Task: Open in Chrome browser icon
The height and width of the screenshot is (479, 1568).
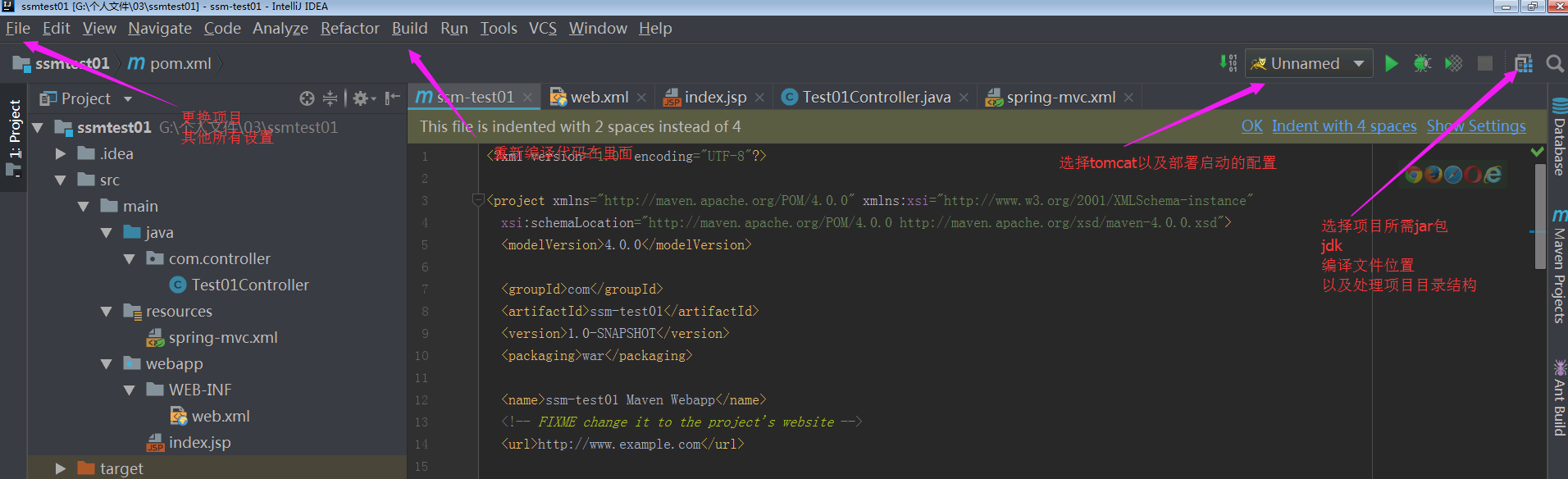Action: (x=1413, y=174)
